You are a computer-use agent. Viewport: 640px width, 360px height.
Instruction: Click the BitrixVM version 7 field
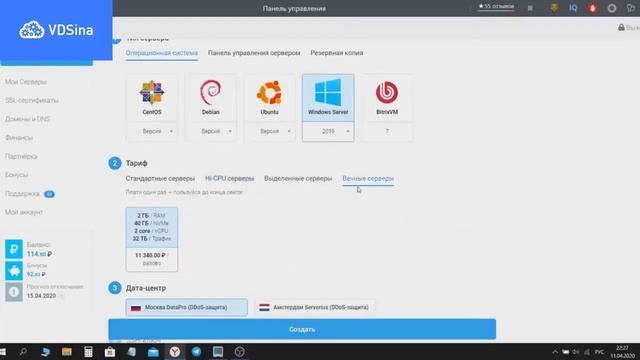click(x=387, y=131)
